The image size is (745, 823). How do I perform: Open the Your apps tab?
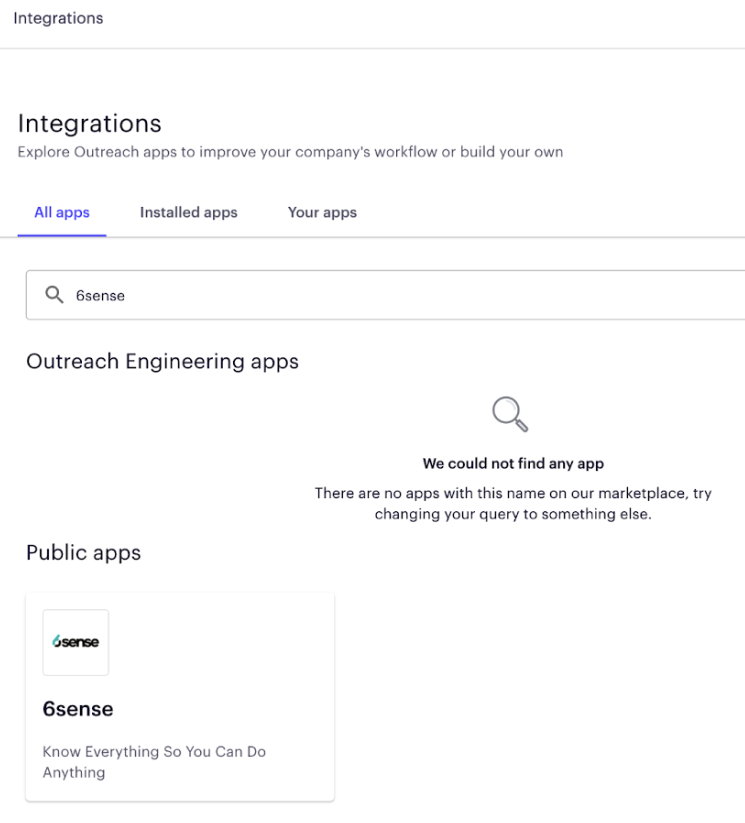pyautogui.click(x=322, y=213)
